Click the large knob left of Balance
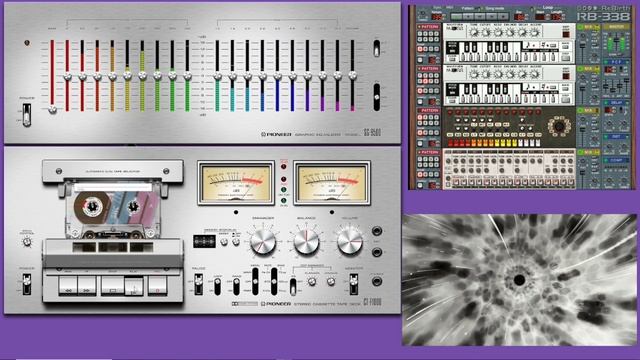This screenshot has height=360, width=640. pos(263,241)
